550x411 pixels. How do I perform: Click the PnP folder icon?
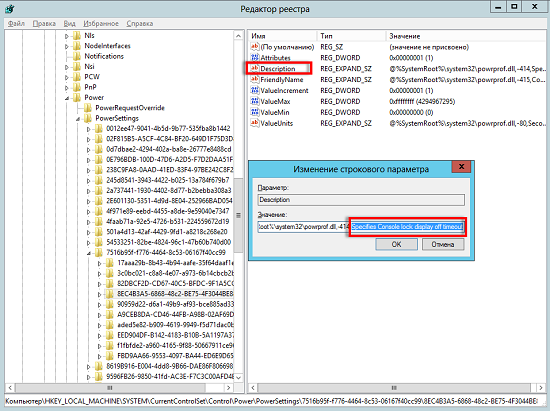[x=76, y=87]
